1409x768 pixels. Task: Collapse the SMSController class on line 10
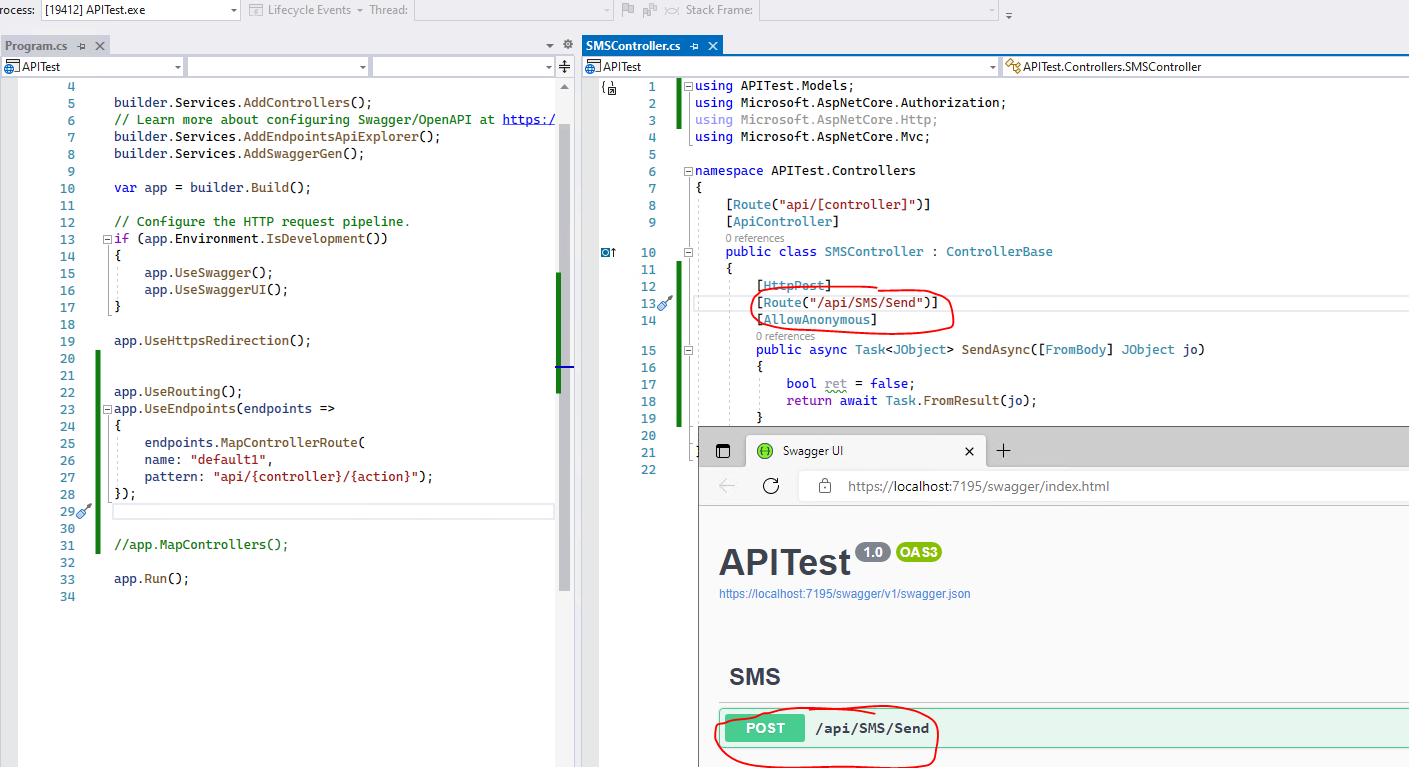[x=687, y=252]
